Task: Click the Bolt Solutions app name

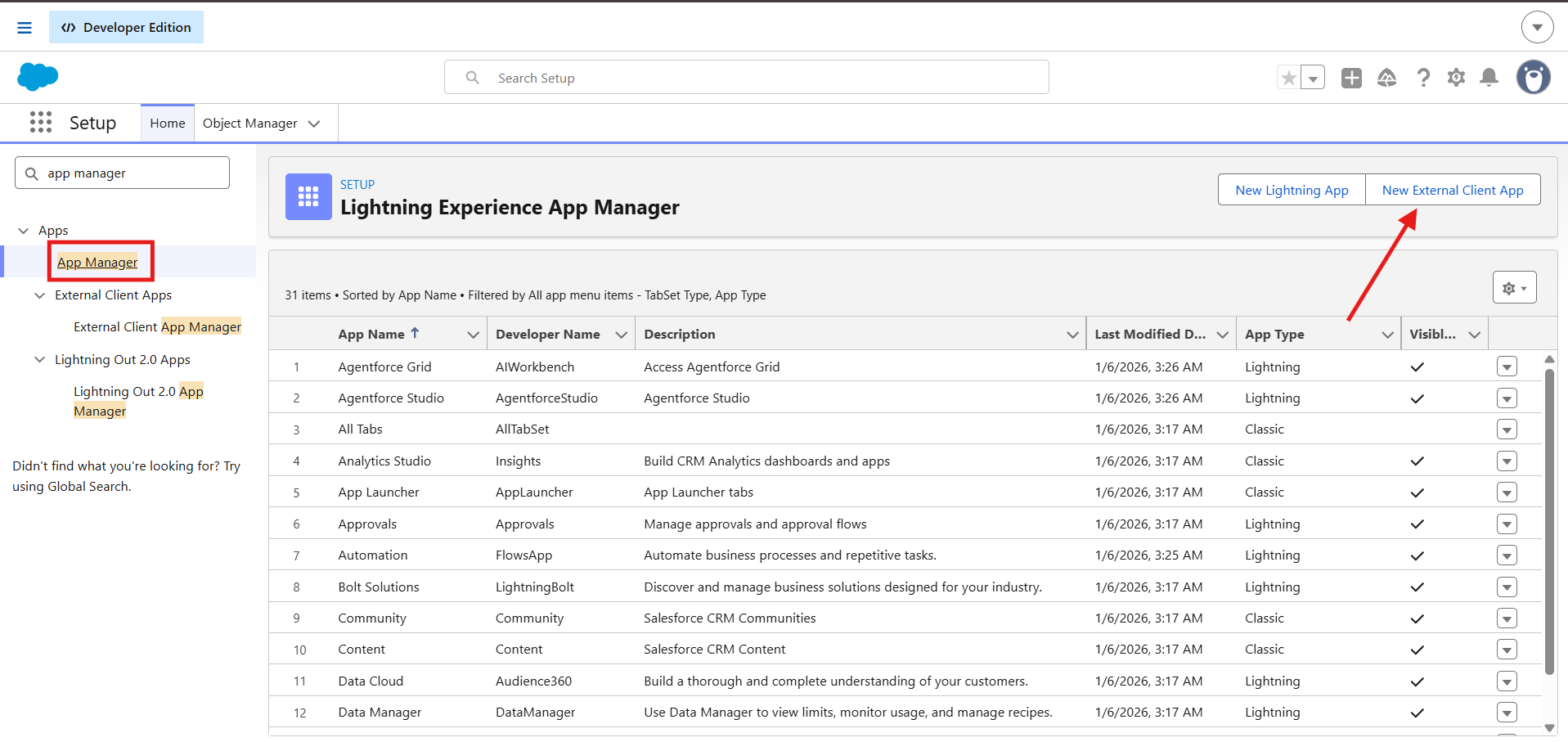Action: (379, 587)
